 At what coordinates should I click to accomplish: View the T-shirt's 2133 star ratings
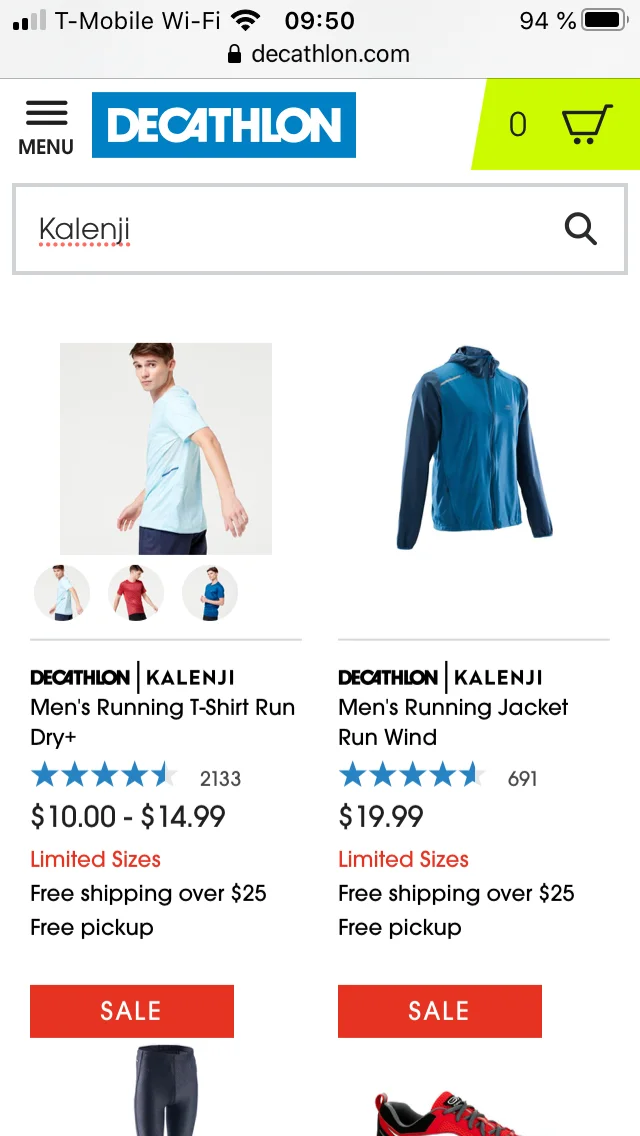click(136, 777)
